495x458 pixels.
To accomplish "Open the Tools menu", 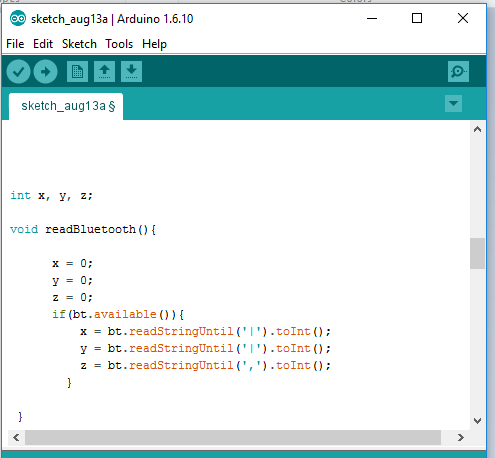I will coord(119,44).
